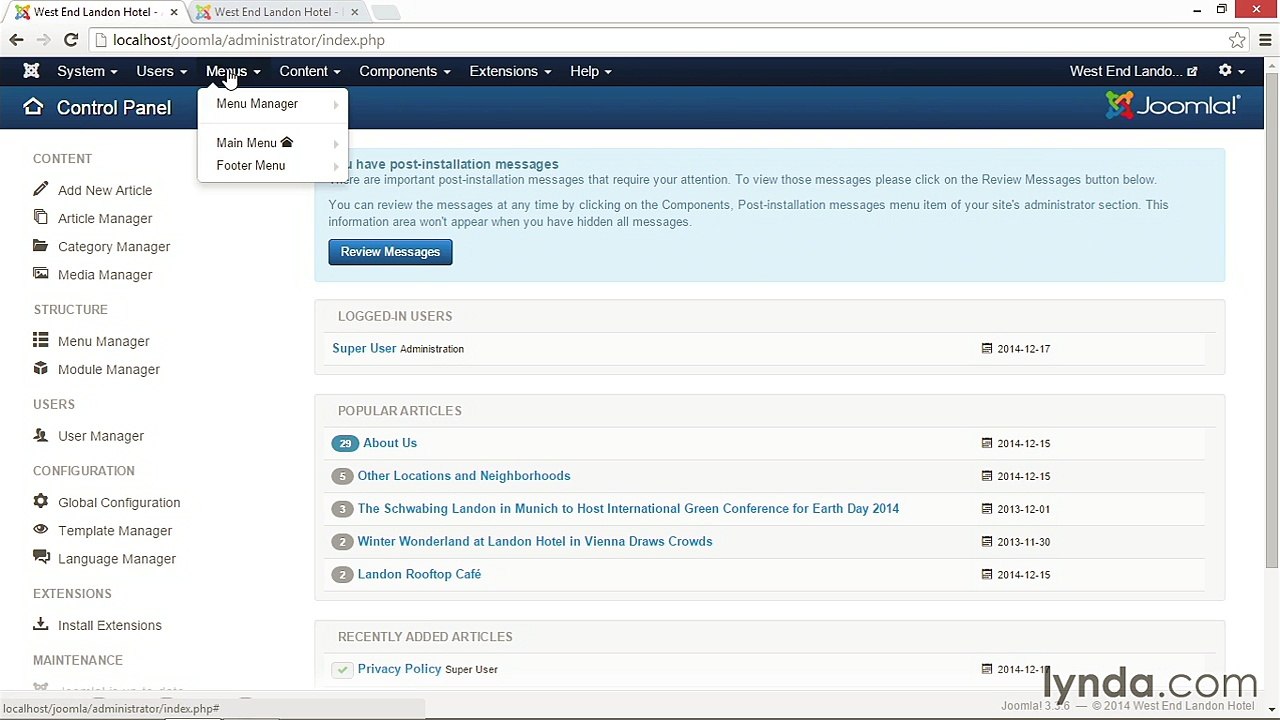
Task: Close the second browser tab
Action: [354, 12]
